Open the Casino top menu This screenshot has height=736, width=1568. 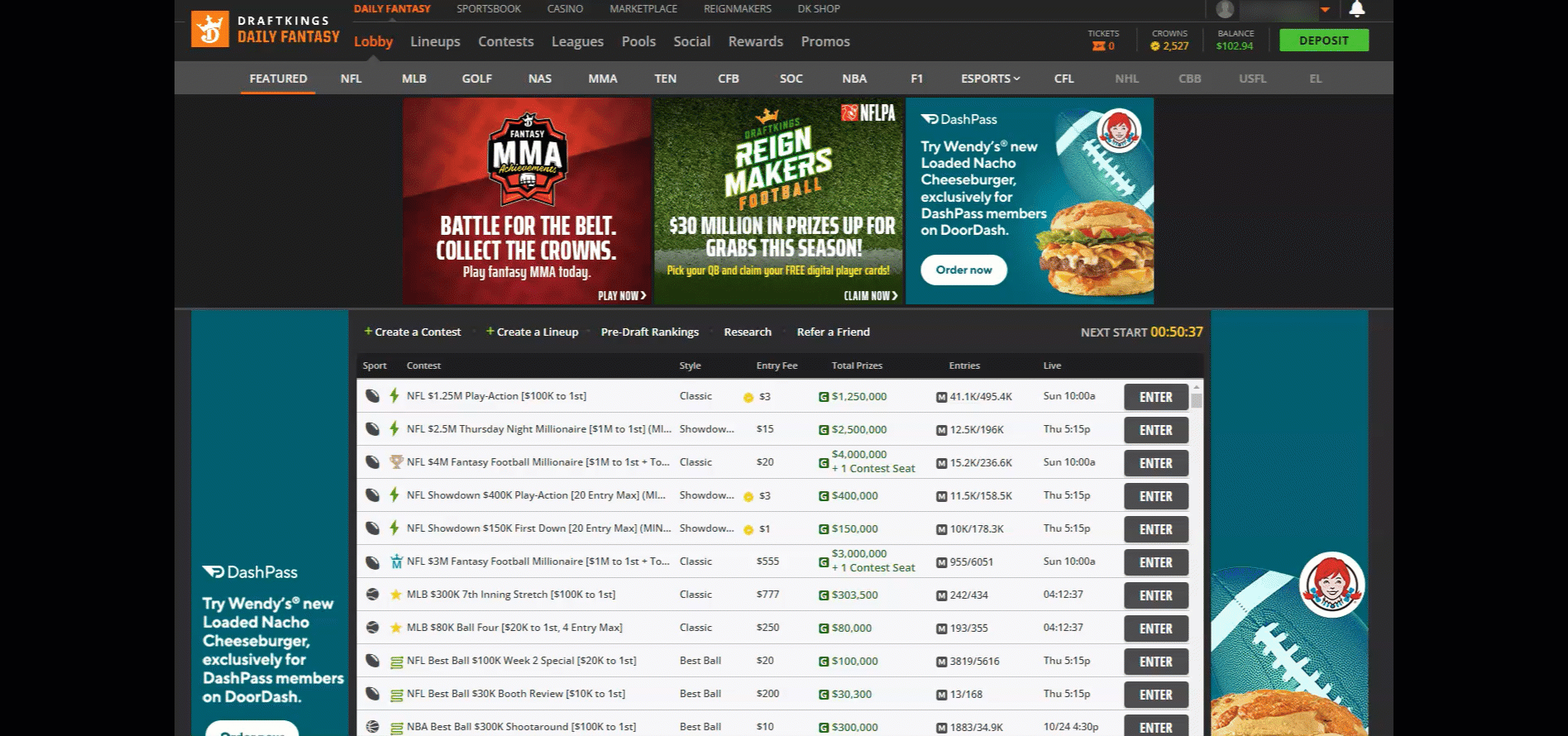pos(565,9)
